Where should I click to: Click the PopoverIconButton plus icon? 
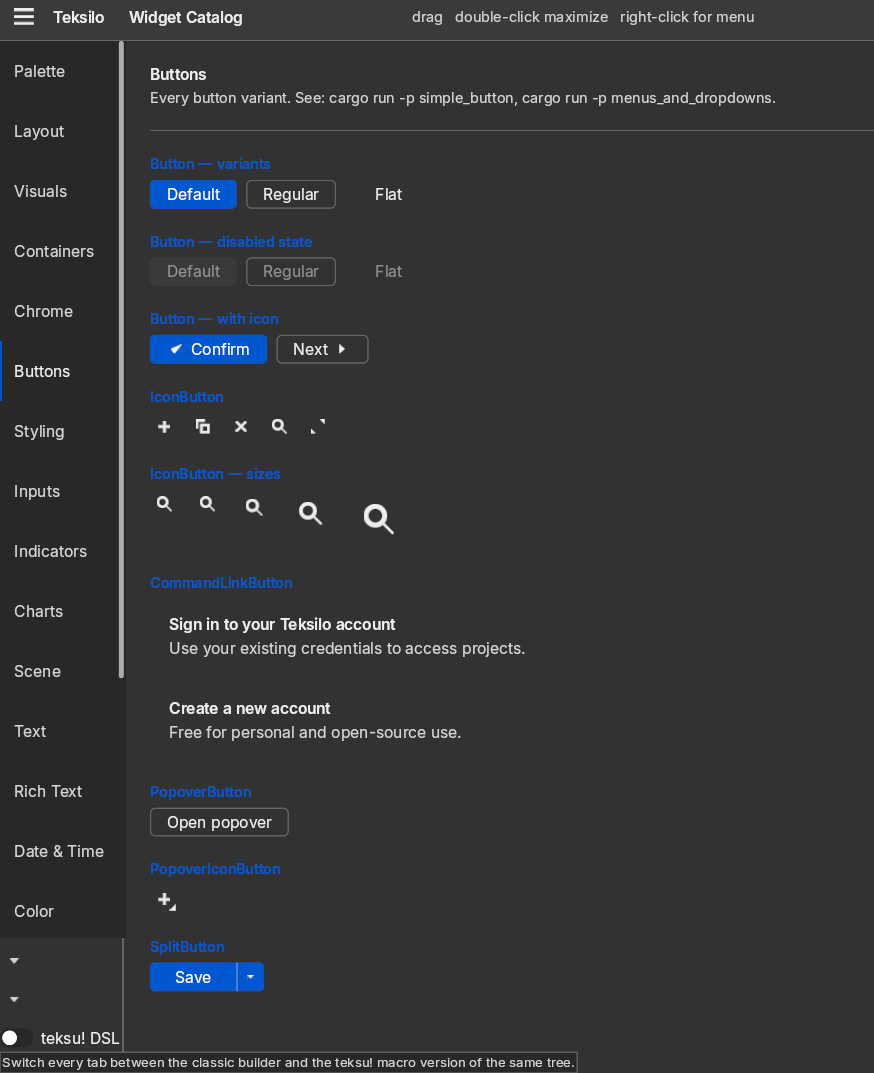click(166, 901)
